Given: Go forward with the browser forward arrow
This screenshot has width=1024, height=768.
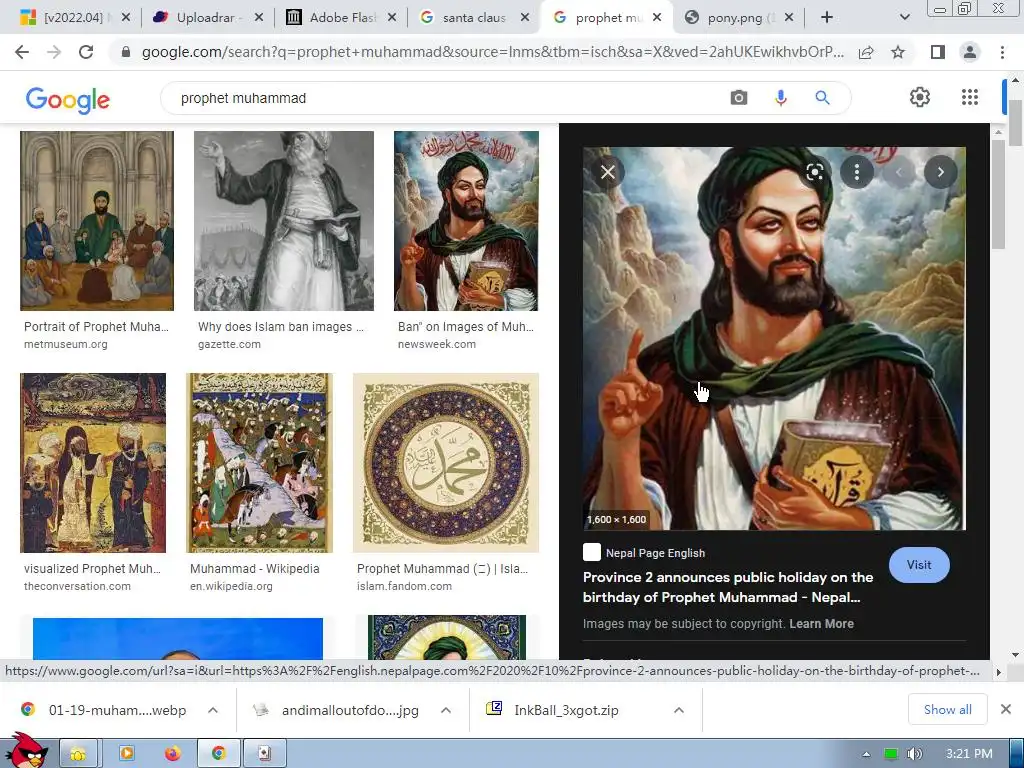Looking at the screenshot, I should click(54, 52).
